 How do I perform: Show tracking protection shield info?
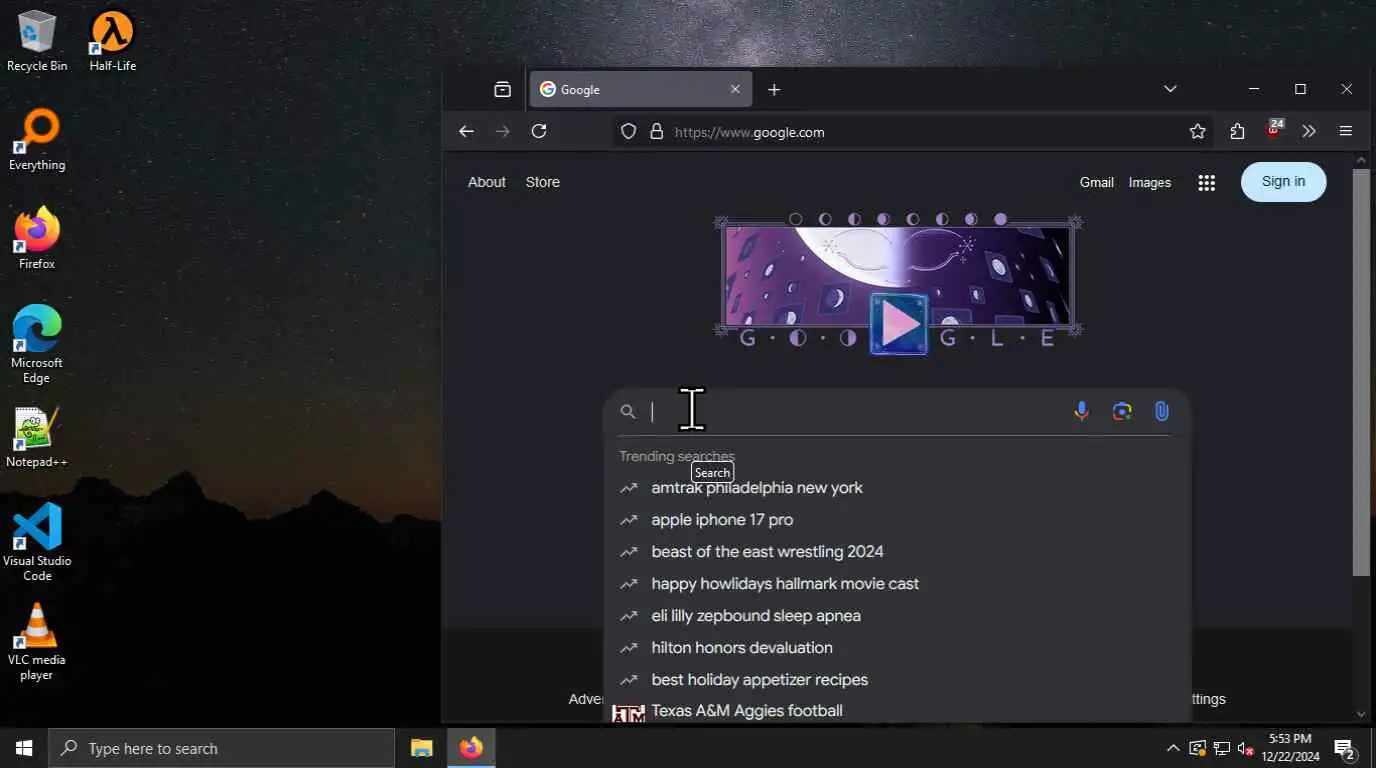(x=628, y=132)
